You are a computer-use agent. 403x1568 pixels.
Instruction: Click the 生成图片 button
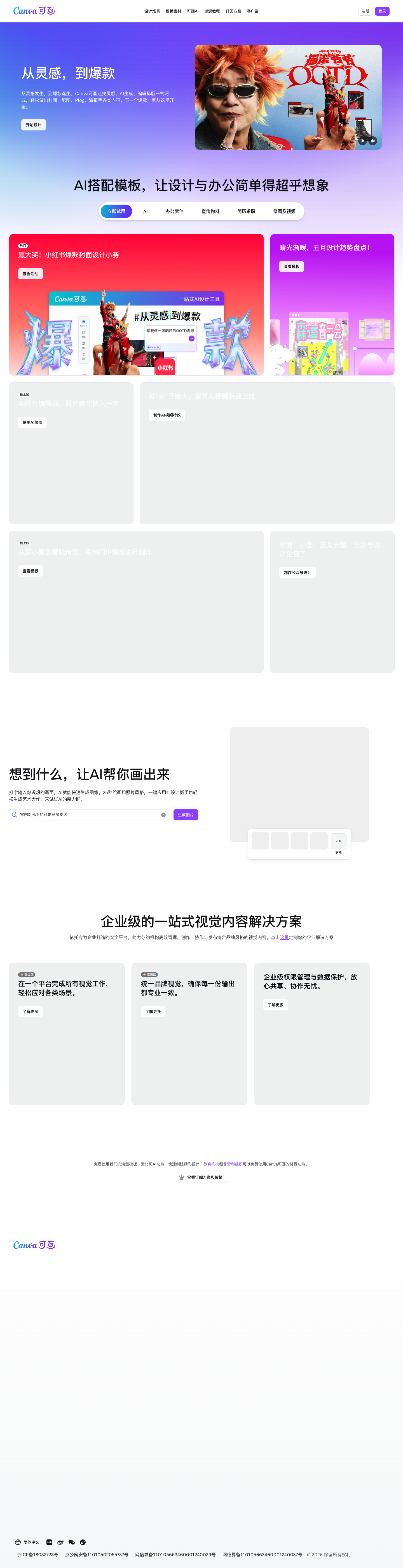[x=186, y=815]
